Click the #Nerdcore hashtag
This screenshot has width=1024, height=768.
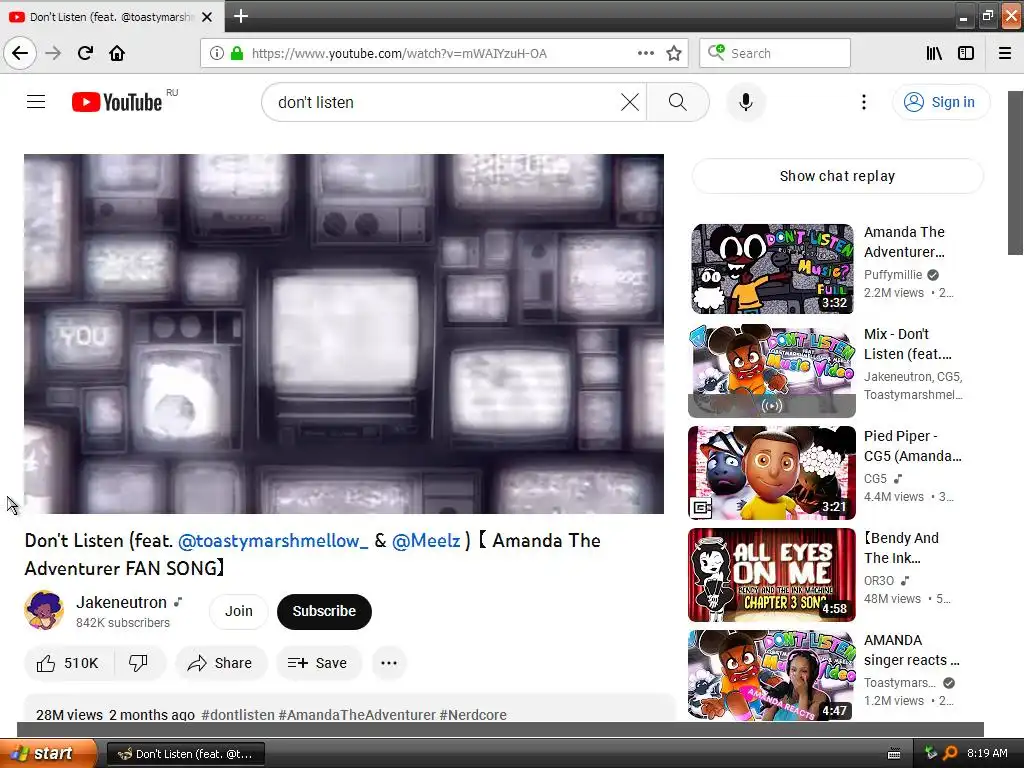click(473, 715)
